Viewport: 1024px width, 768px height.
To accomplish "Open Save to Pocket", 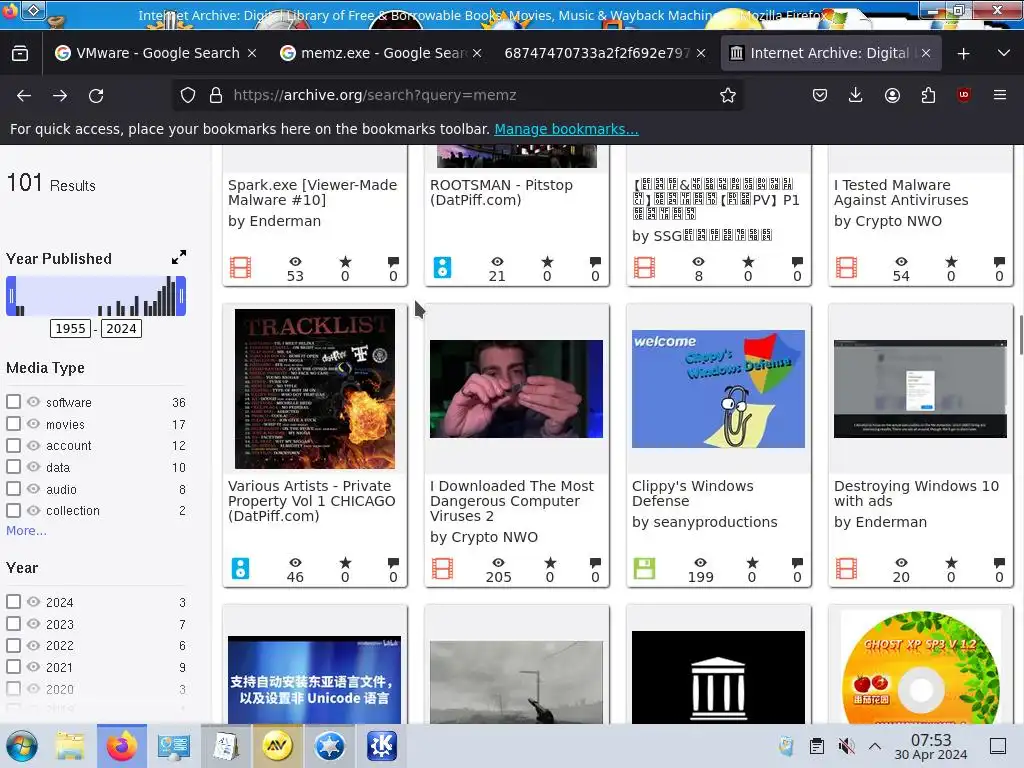I will [x=820, y=95].
